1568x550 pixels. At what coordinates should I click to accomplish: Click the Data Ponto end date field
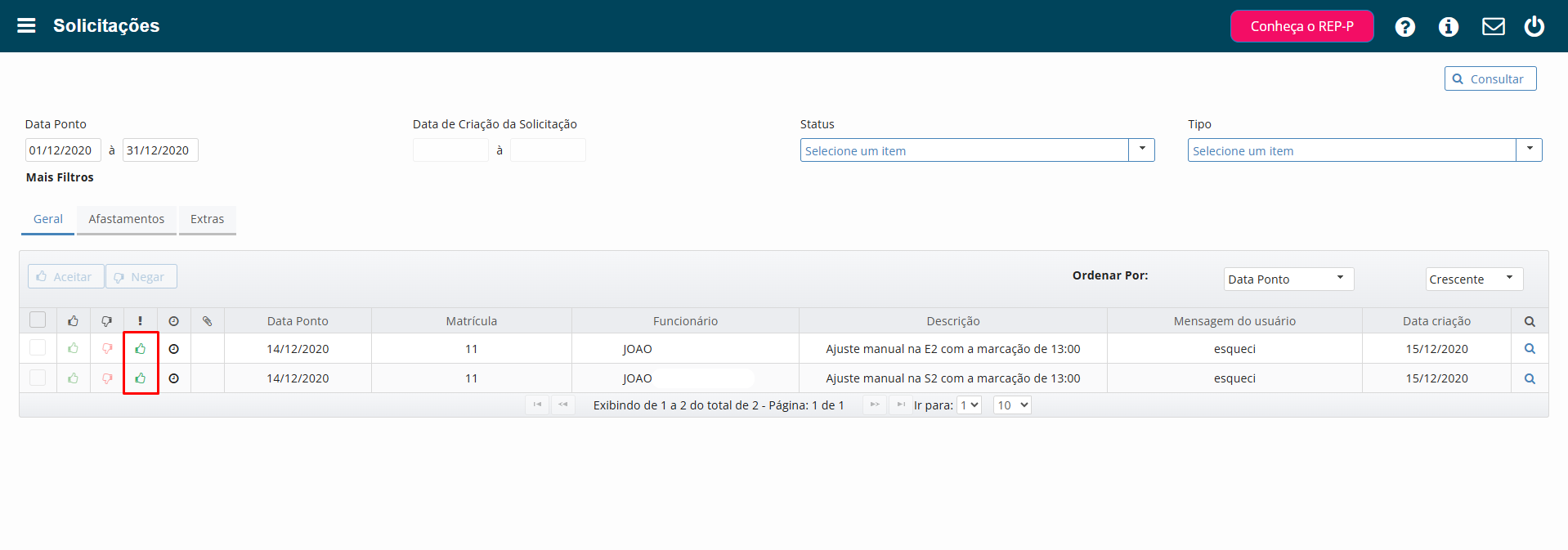tap(160, 150)
